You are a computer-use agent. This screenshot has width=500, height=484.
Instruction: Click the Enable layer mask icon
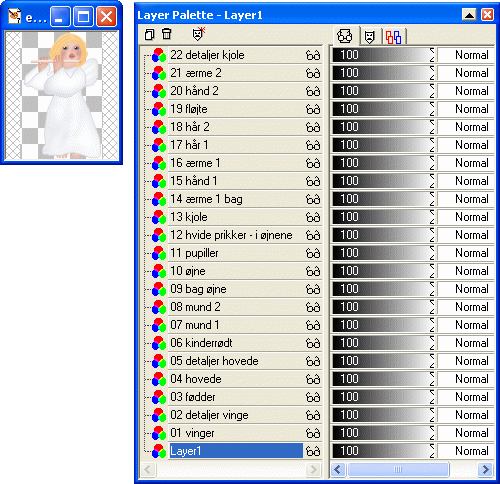click(198, 34)
